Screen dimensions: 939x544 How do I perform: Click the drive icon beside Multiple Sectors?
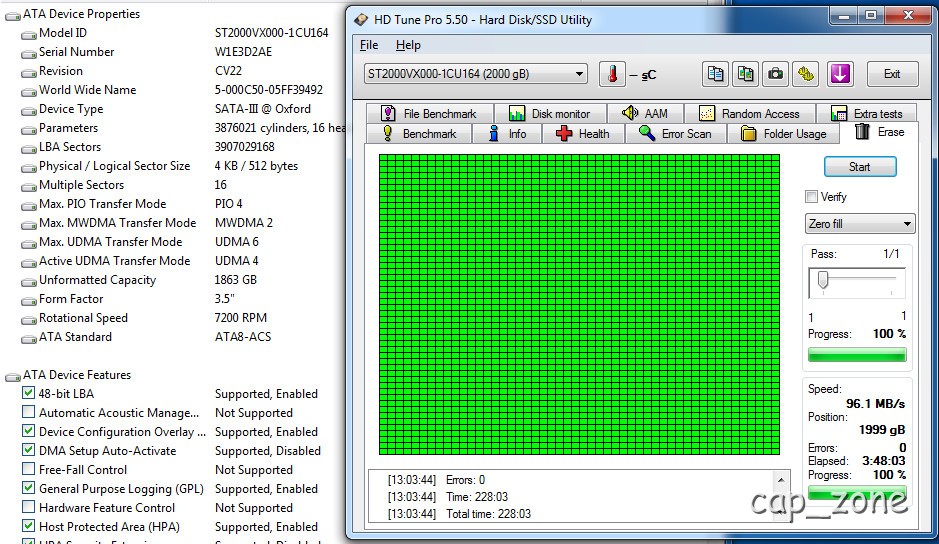[x=28, y=187]
